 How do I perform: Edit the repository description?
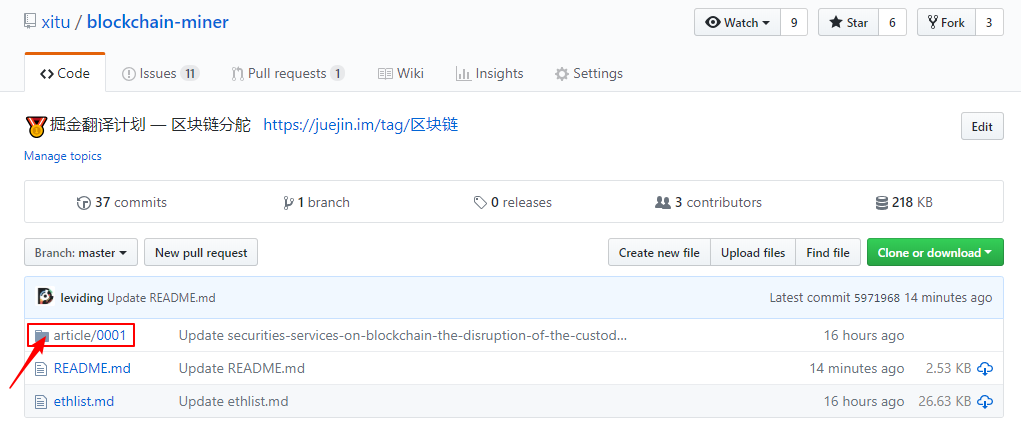(x=982, y=126)
